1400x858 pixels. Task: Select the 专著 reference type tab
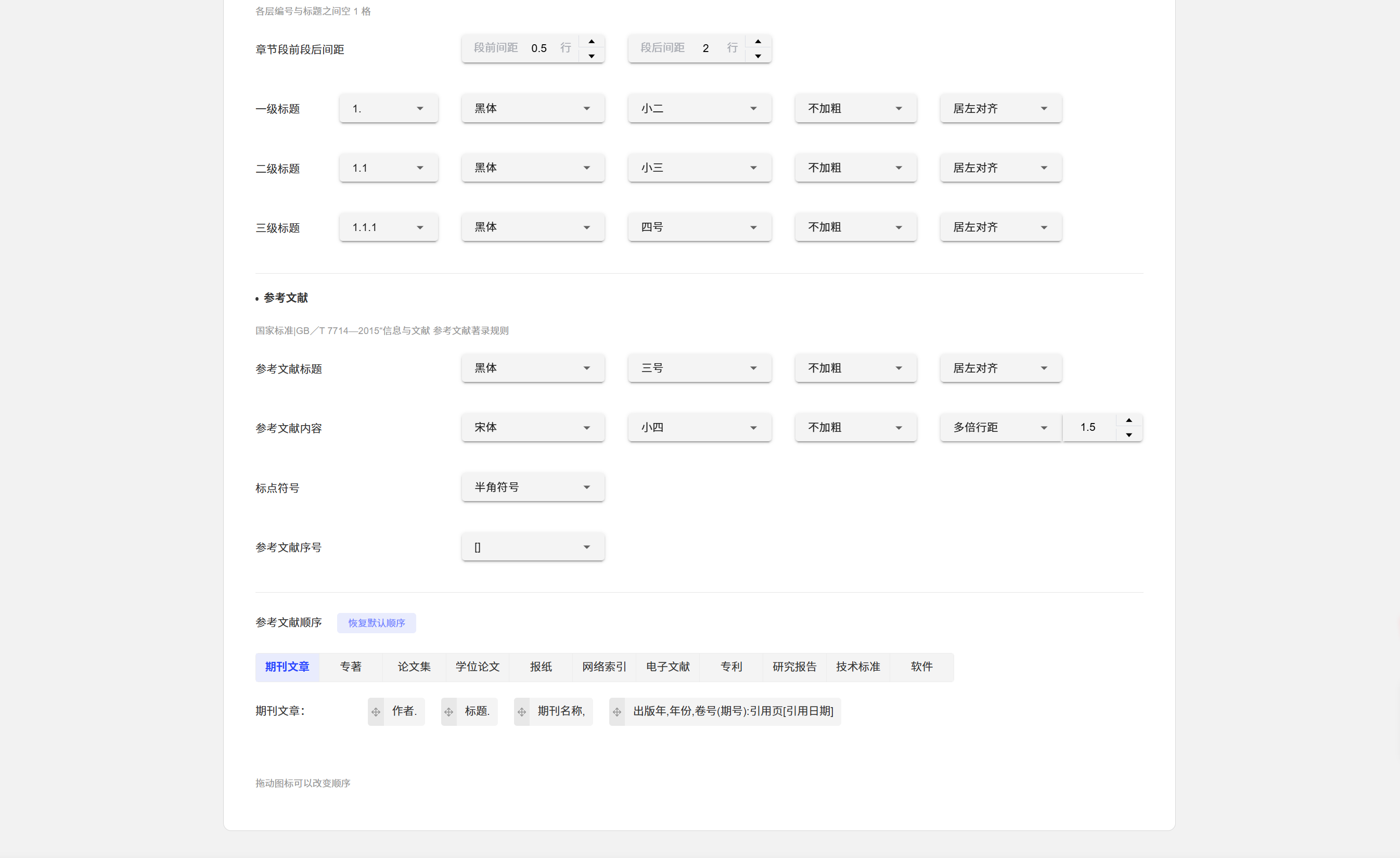click(351, 667)
